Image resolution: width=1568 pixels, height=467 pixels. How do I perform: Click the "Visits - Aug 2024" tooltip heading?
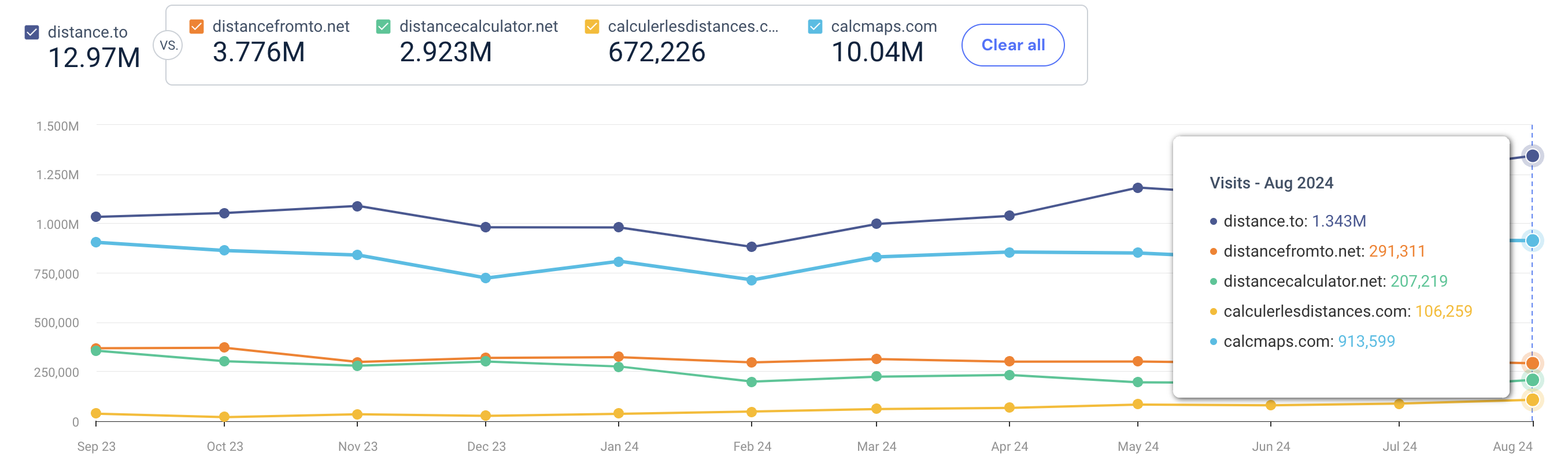(1271, 183)
